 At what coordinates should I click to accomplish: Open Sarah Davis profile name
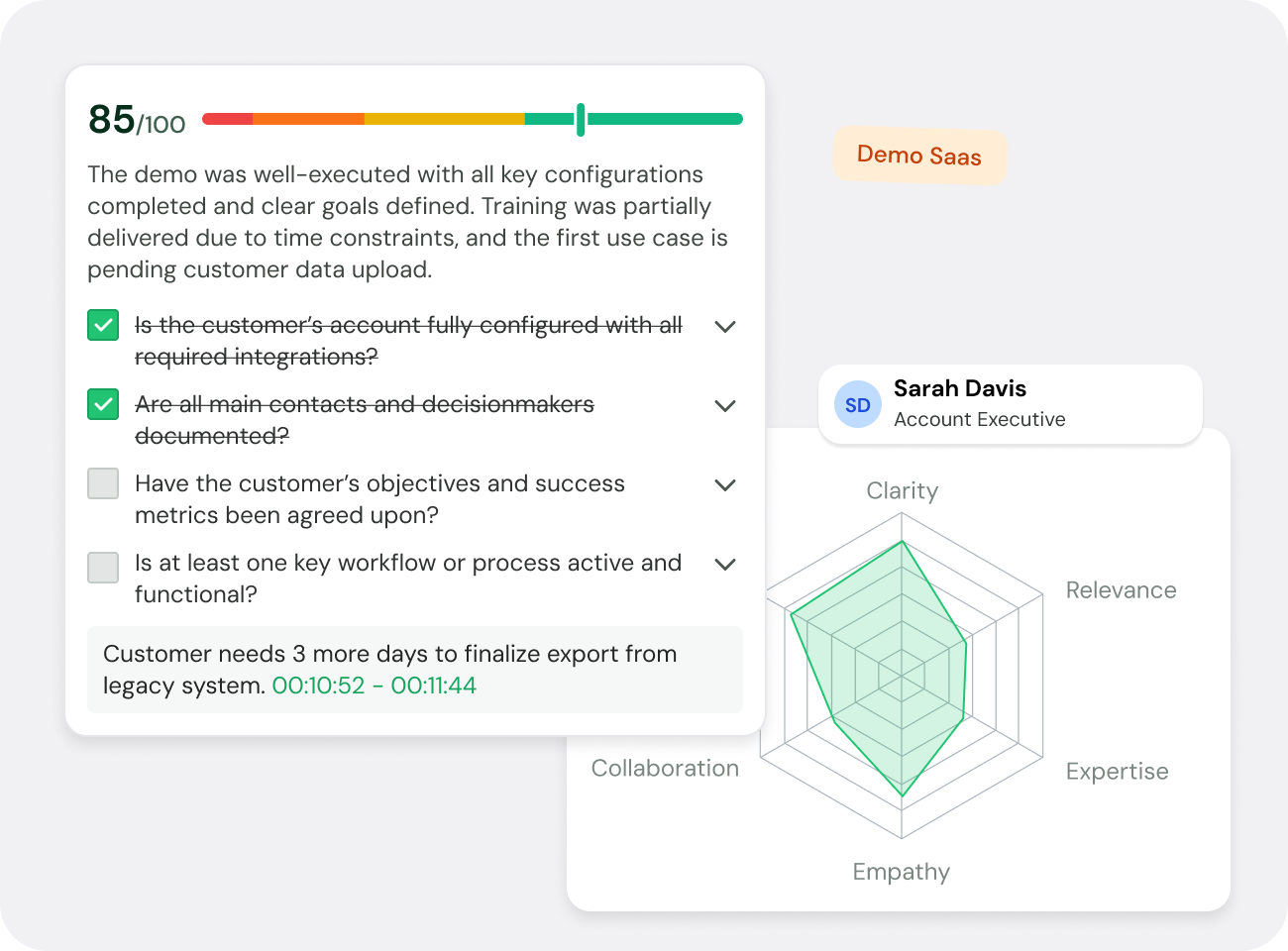(959, 388)
